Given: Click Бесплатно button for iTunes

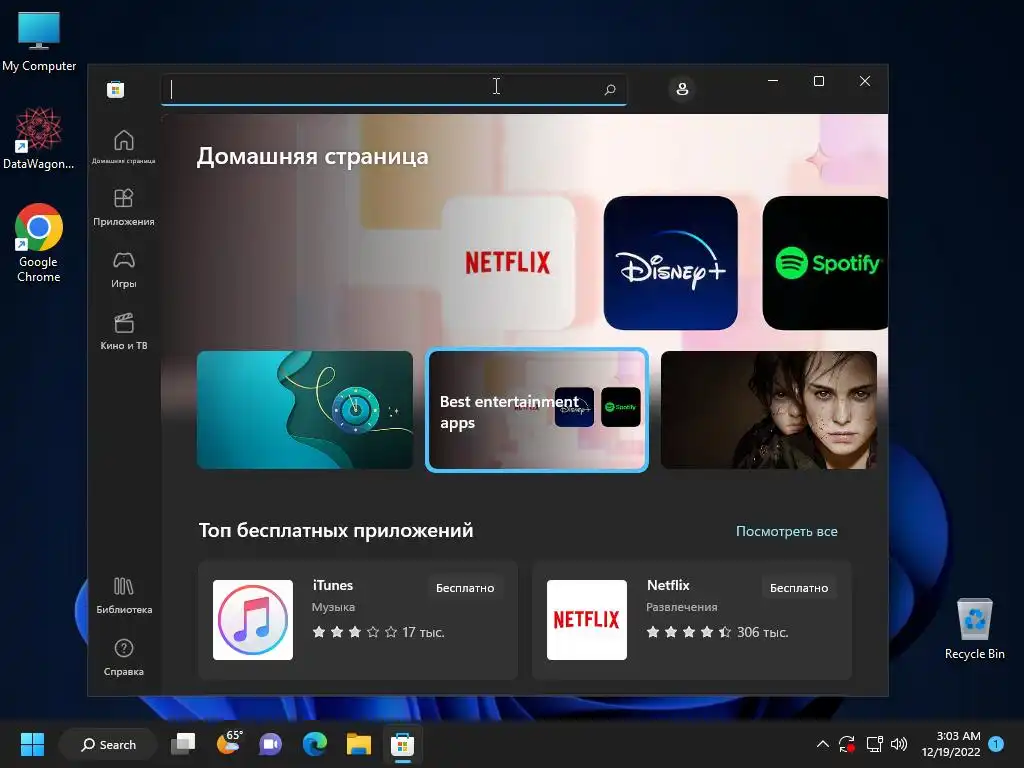Looking at the screenshot, I should point(465,588).
